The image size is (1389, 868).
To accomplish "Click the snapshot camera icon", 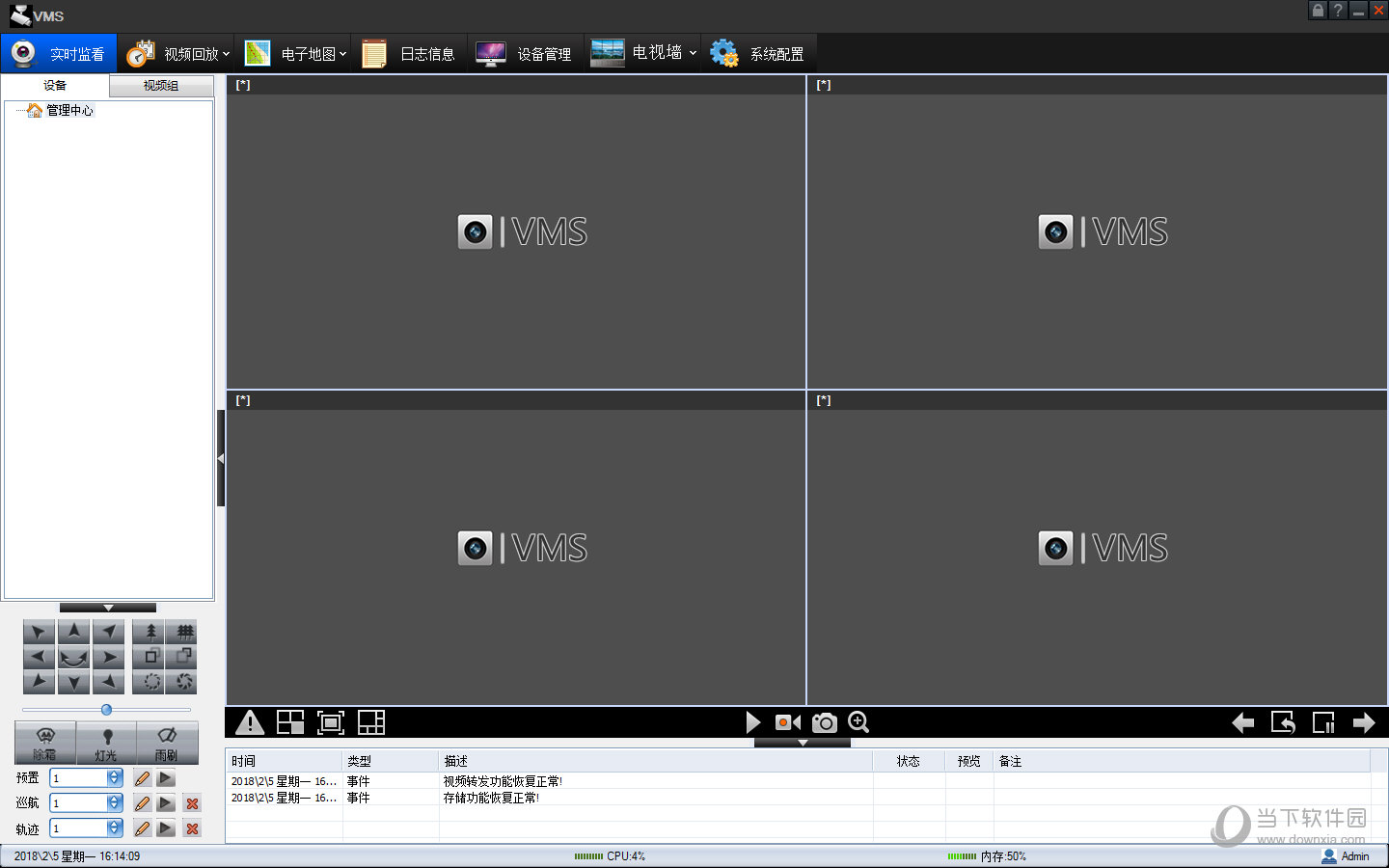I will pyautogui.click(x=824, y=722).
